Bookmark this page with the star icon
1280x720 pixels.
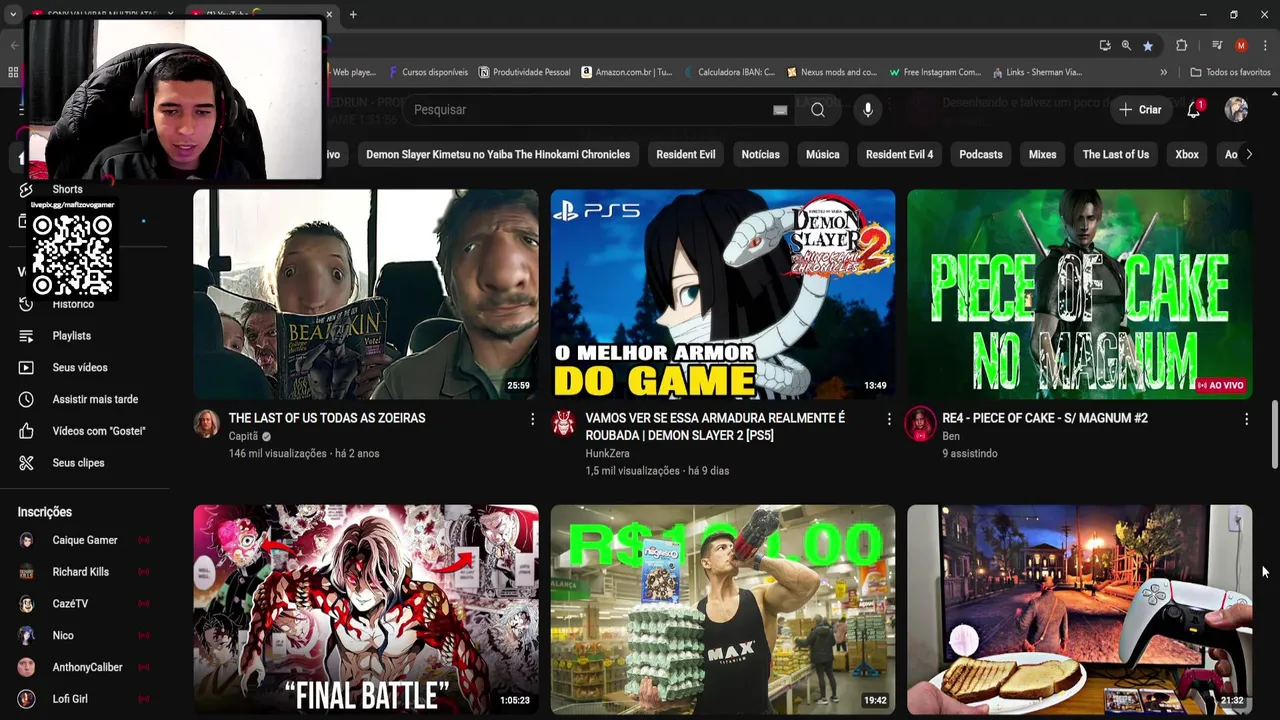(x=1148, y=45)
